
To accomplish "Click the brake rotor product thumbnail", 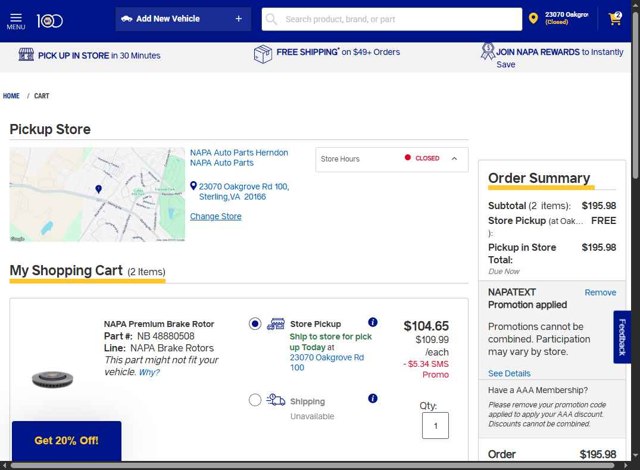I will [x=52, y=379].
